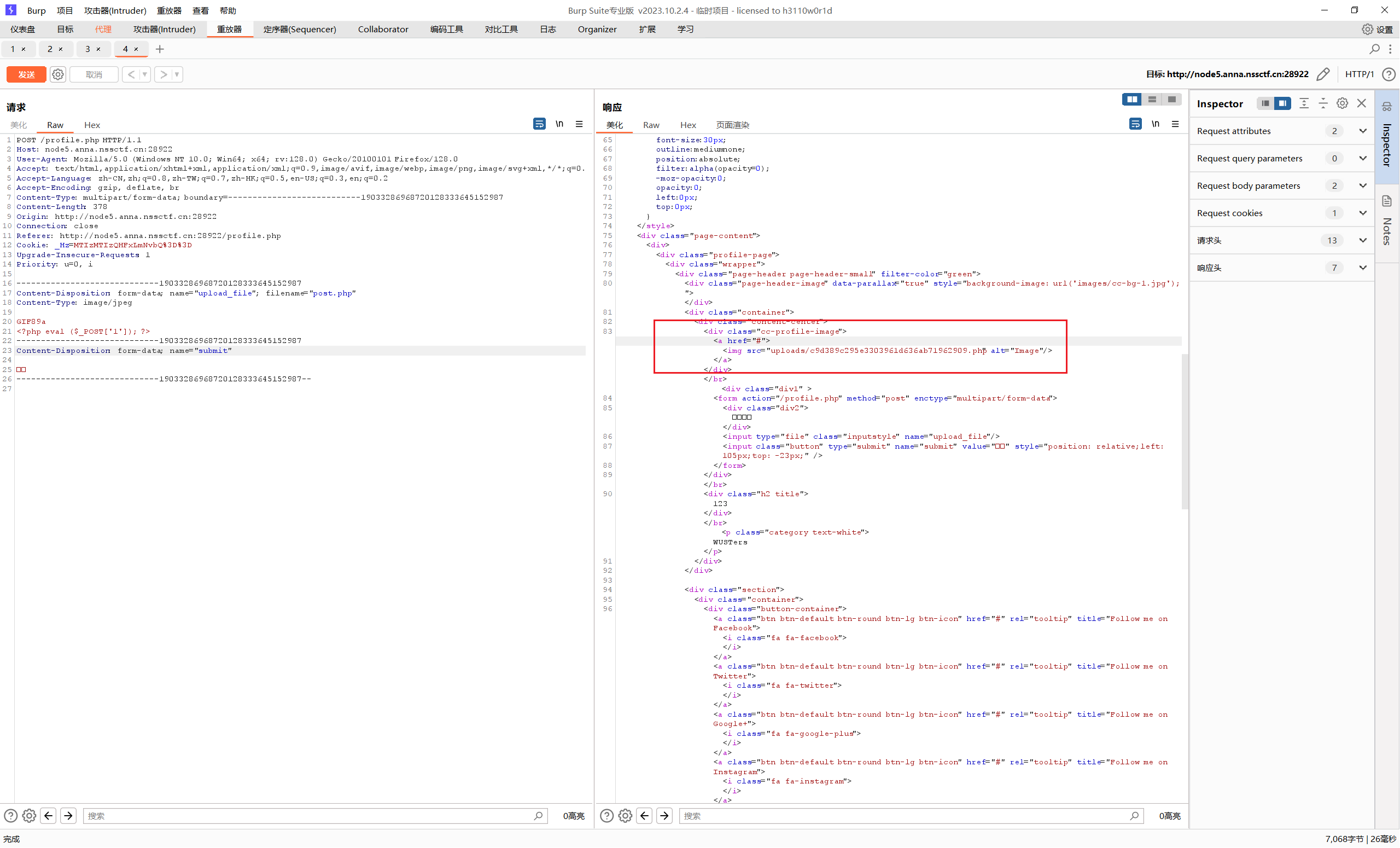Open Inspector settings gear

point(1342,103)
